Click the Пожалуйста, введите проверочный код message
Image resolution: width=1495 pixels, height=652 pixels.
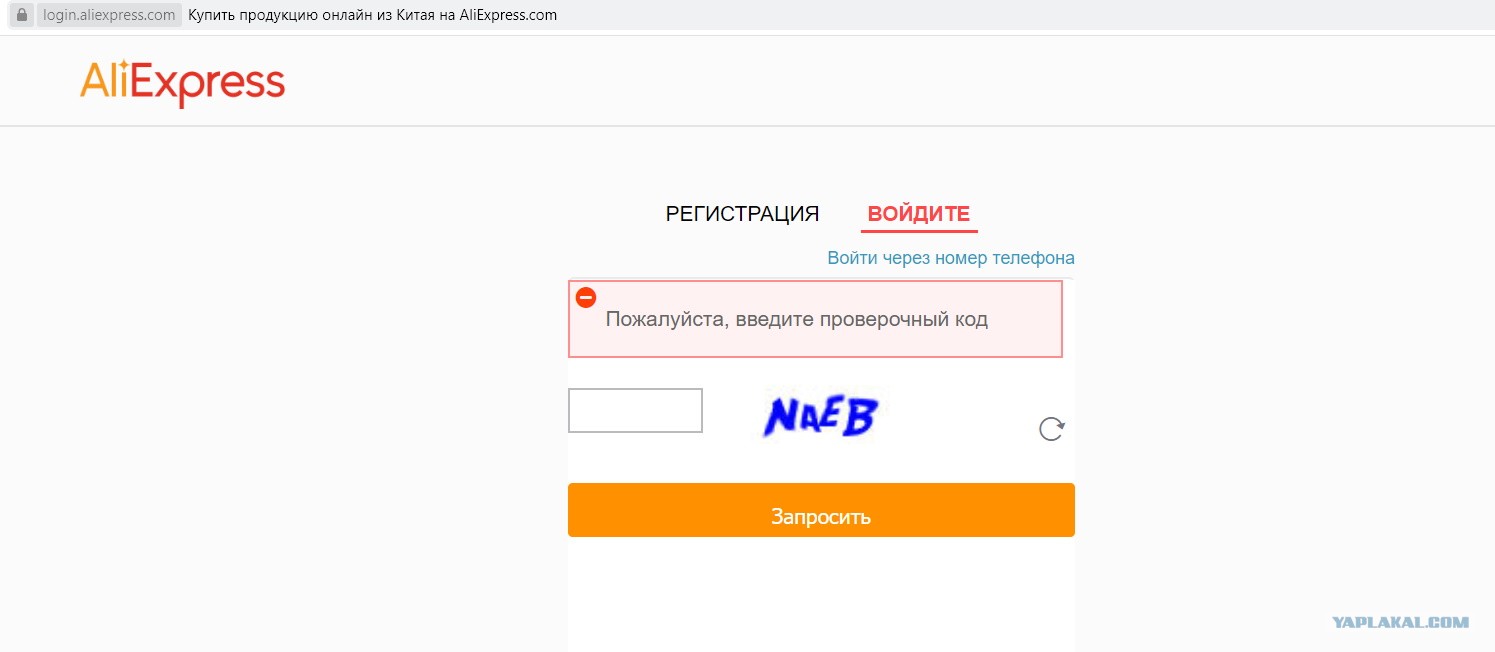pyautogui.click(x=796, y=320)
